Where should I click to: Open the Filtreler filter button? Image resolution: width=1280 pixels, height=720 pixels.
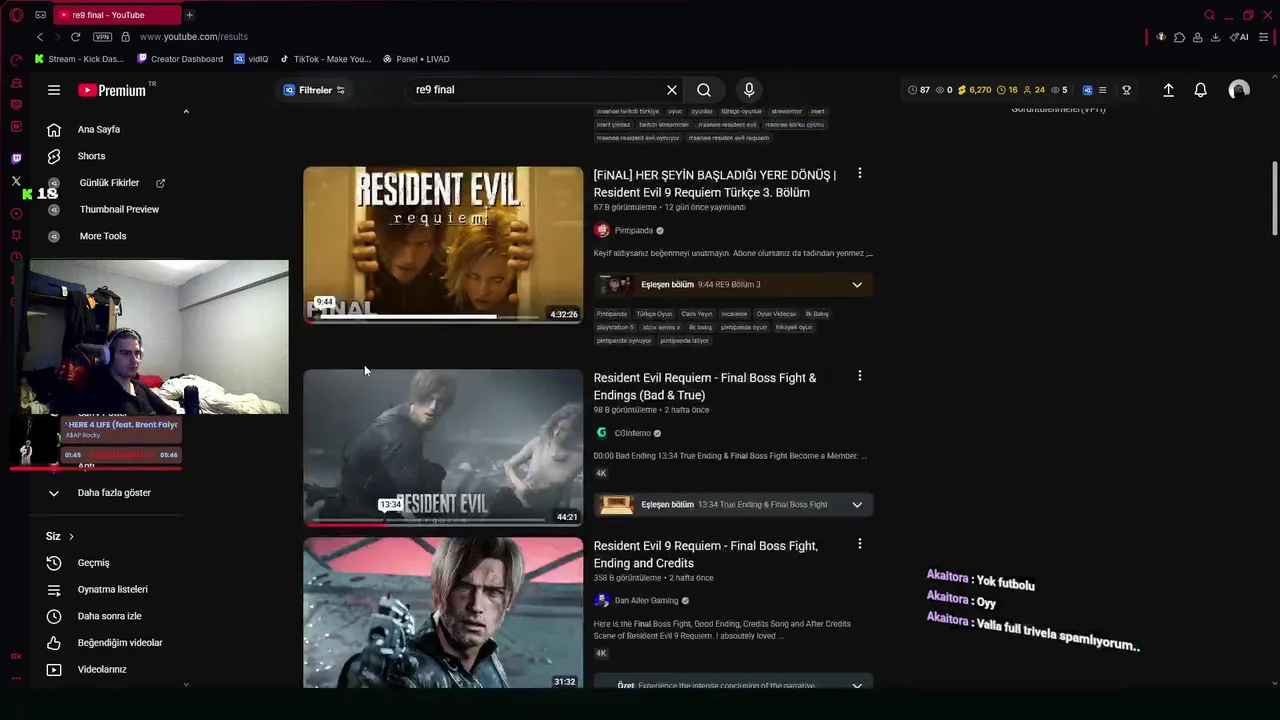point(314,90)
